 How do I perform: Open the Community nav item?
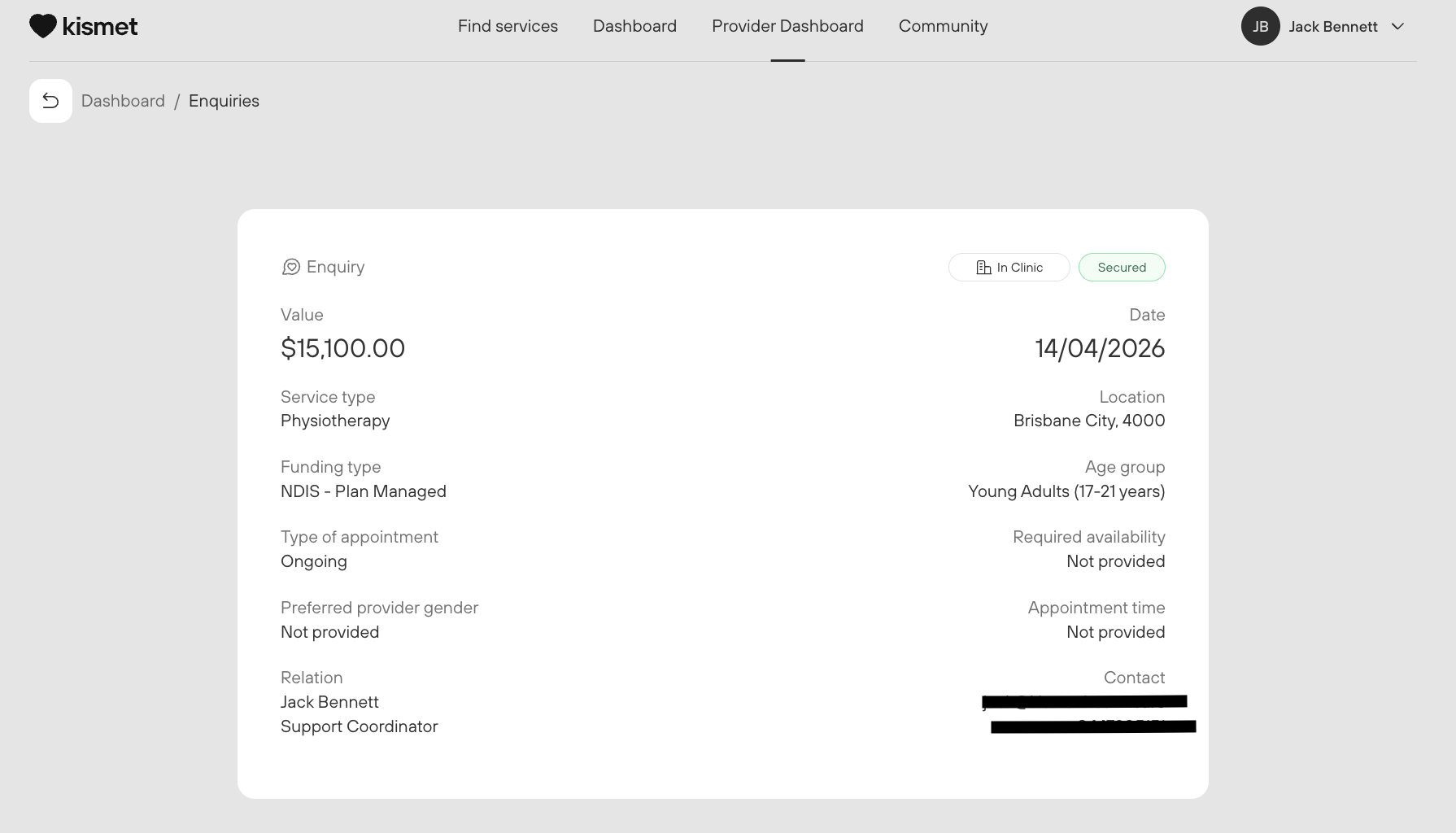click(x=943, y=26)
